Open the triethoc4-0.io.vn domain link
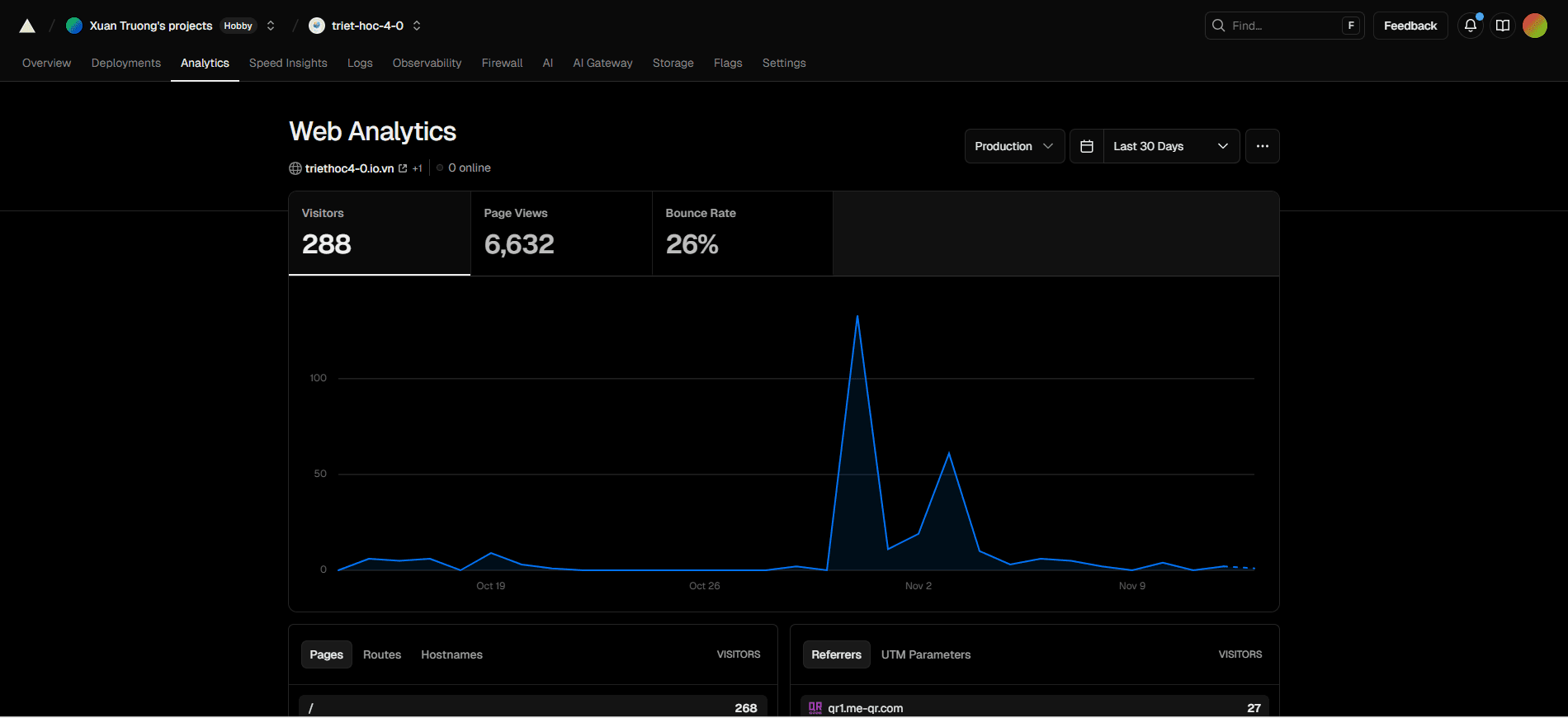Viewport: 1568px width, 718px height. click(349, 168)
